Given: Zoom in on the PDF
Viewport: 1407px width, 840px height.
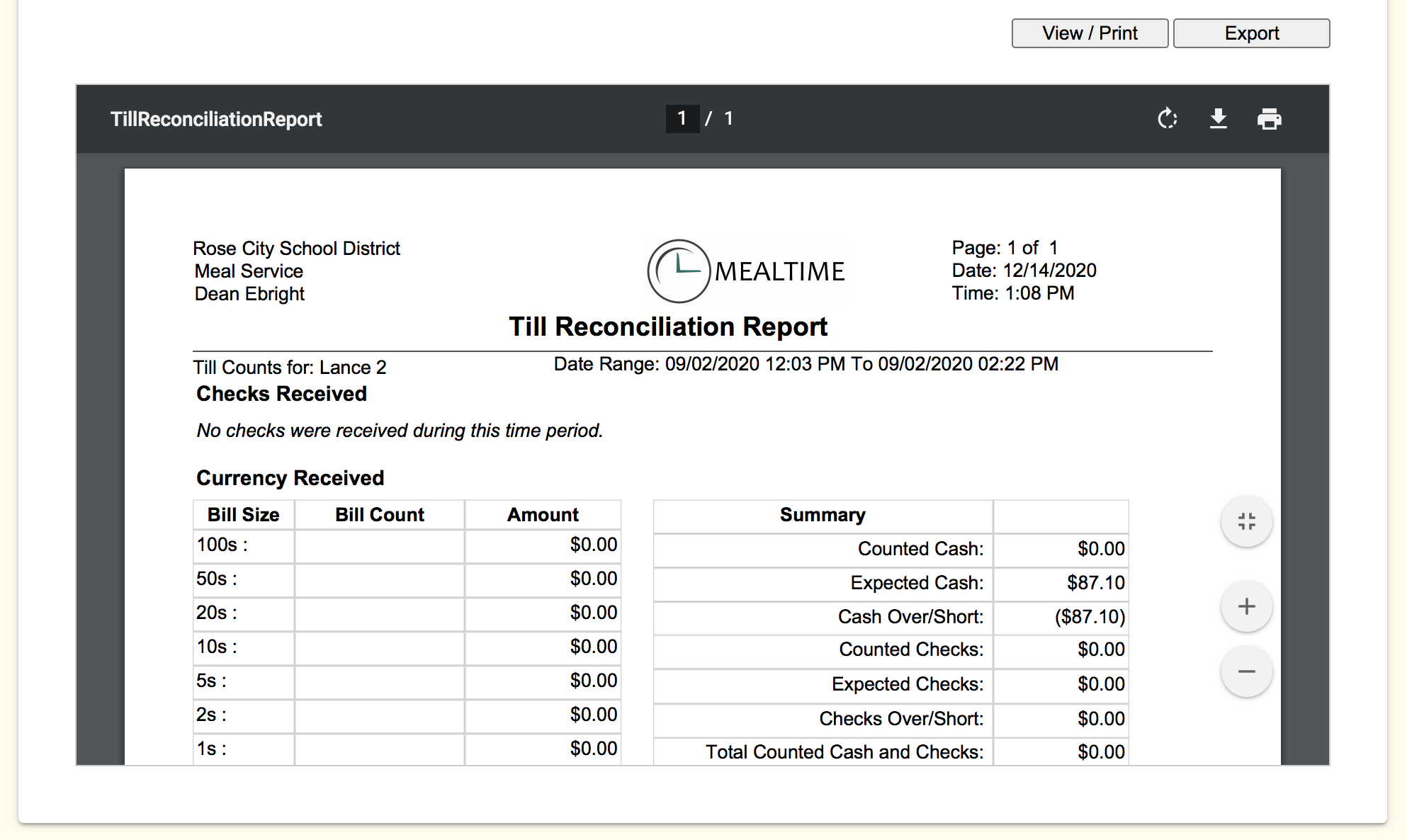Looking at the screenshot, I should pyautogui.click(x=1246, y=606).
